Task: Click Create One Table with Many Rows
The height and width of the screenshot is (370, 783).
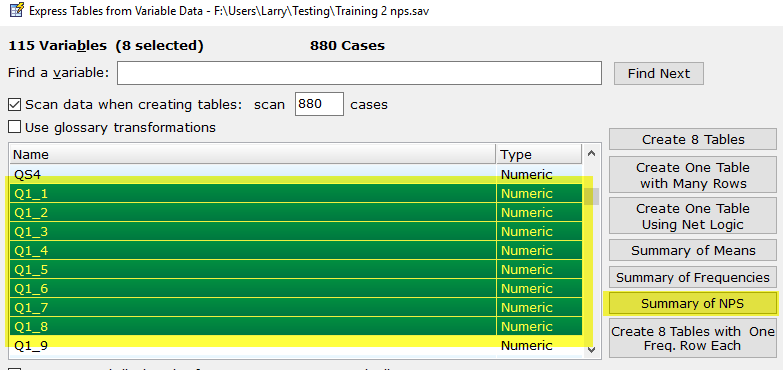Action: [x=693, y=175]
